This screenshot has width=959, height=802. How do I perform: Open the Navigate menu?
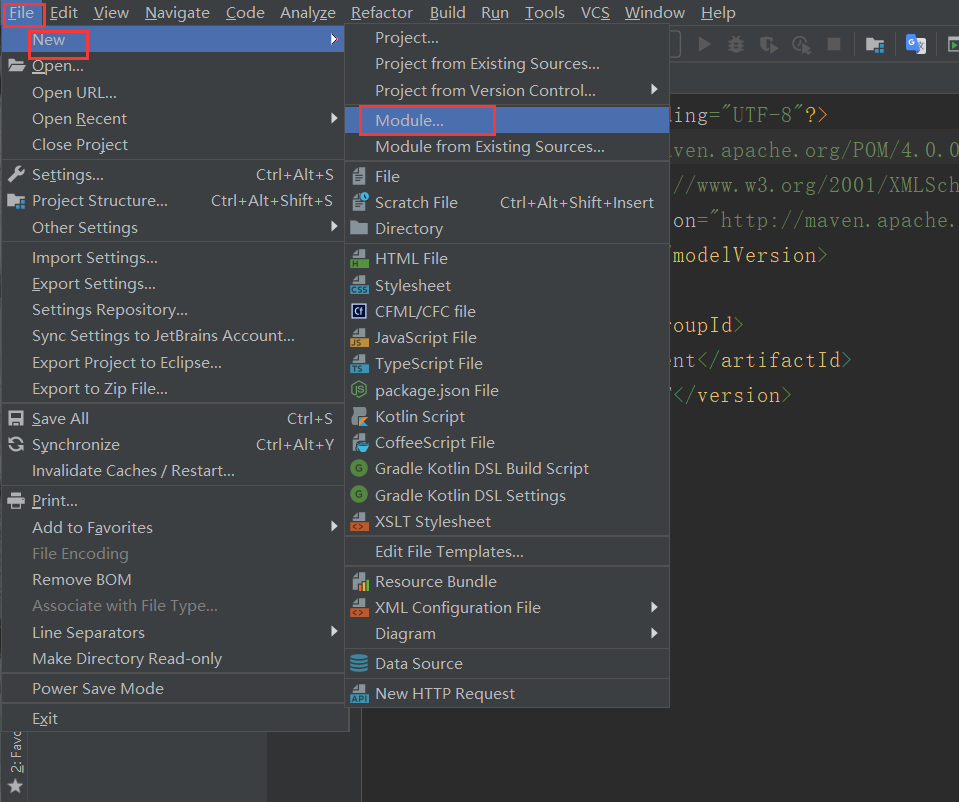click(x=177, y=13)
